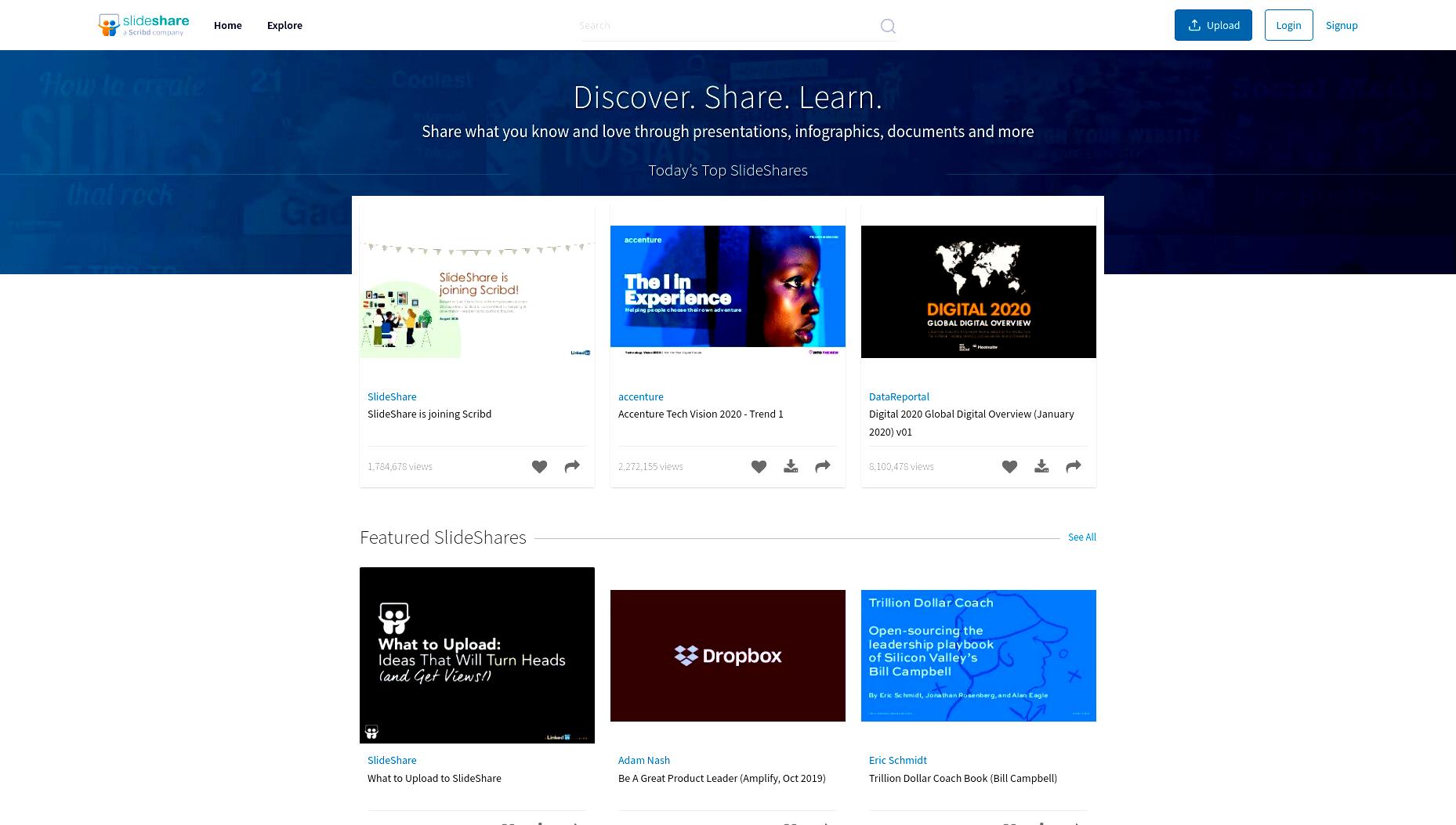Open What to Upload to SlideShare title

434,778
